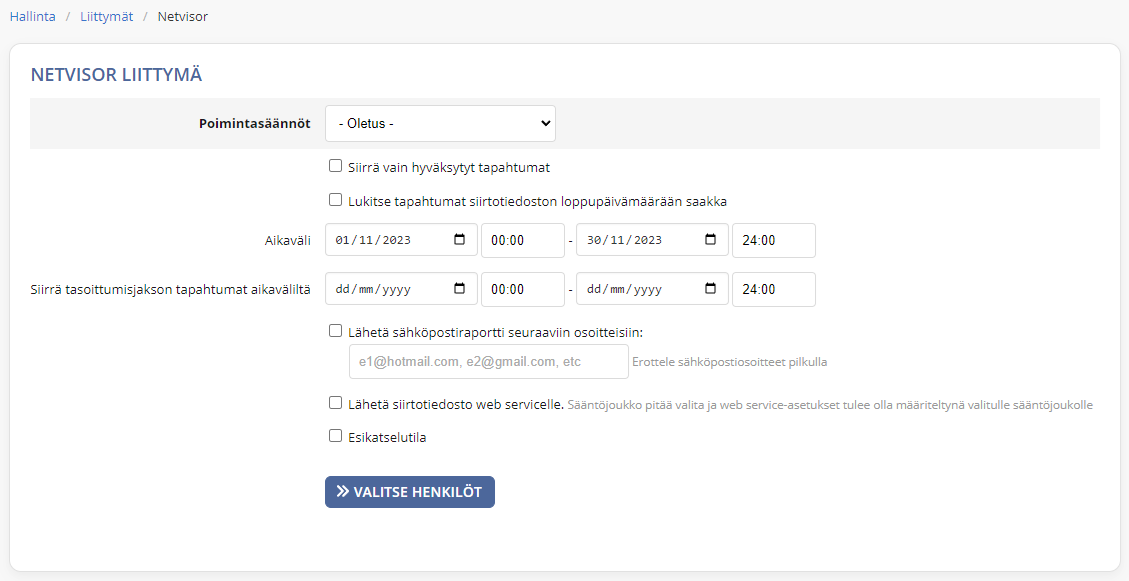Image resolution: width=1129 pixels, height=581 pixels.
Task: Click the tasoittumisjakso start time field
Action: (523, 289)
